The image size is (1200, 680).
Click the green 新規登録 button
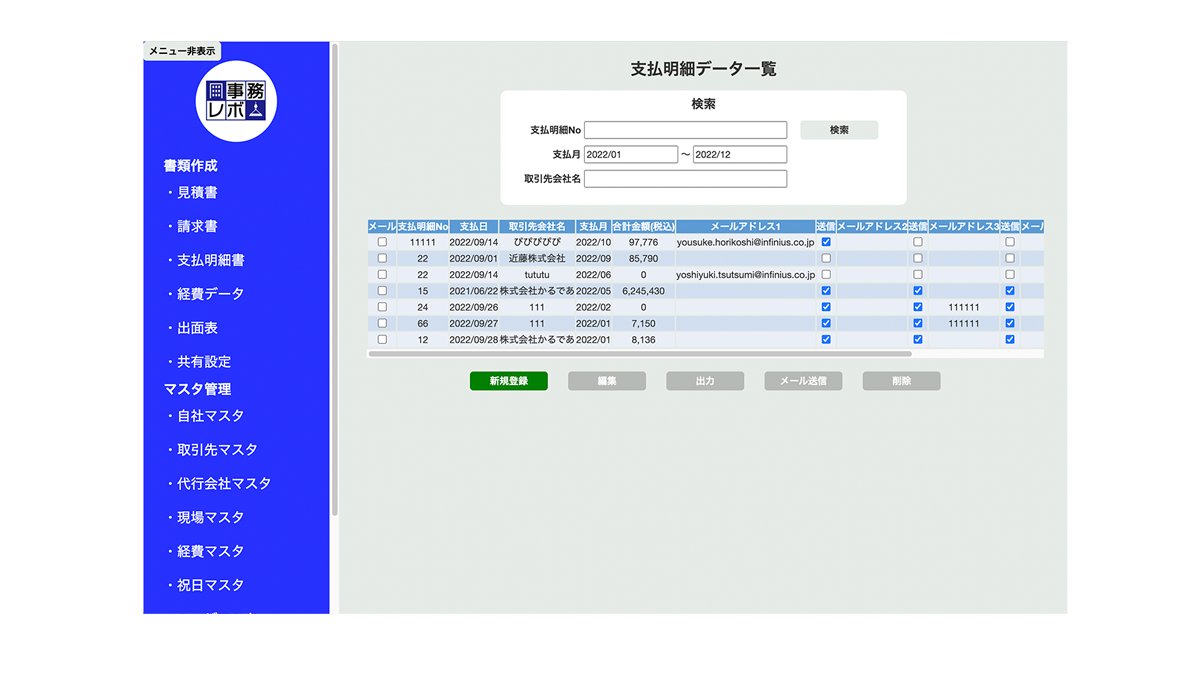[x=508, y=381]
